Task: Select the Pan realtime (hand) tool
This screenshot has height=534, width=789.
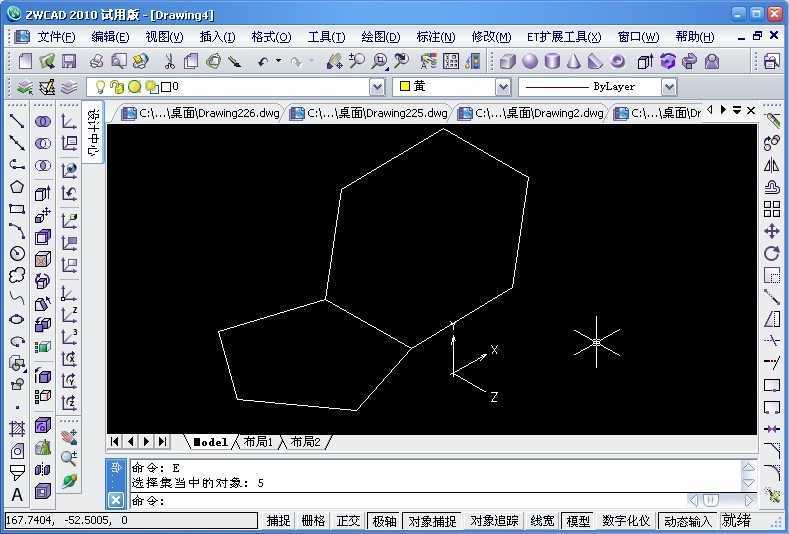Action: 334,61
